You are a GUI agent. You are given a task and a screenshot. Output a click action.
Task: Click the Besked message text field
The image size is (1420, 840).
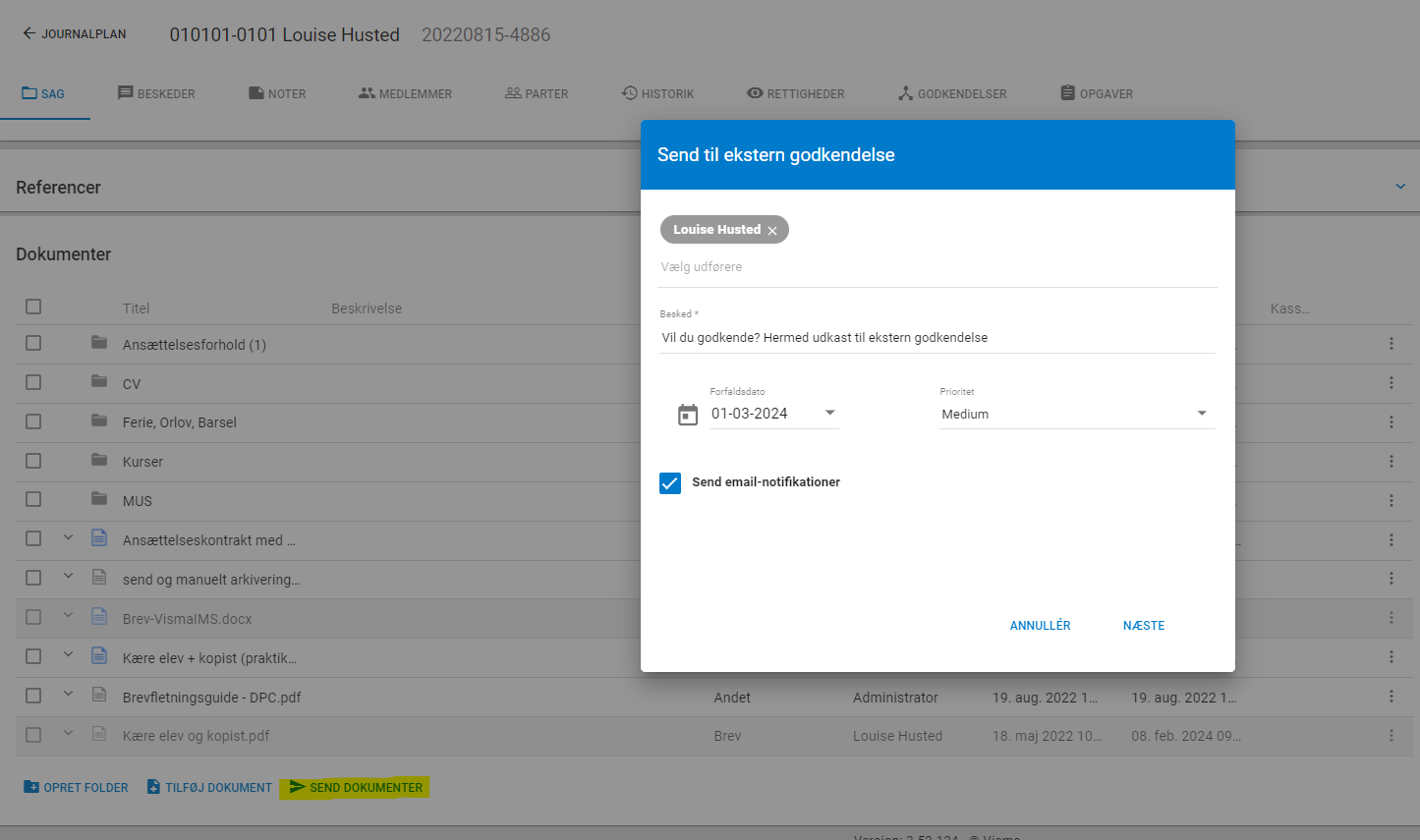point(937,337)
